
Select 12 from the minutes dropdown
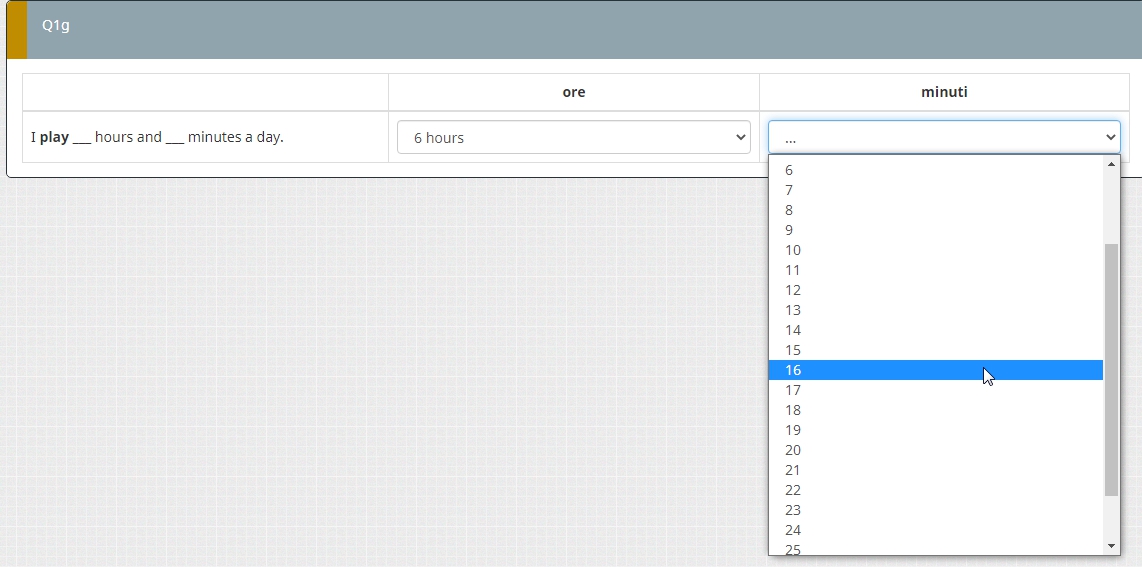(x=935, y=290)
